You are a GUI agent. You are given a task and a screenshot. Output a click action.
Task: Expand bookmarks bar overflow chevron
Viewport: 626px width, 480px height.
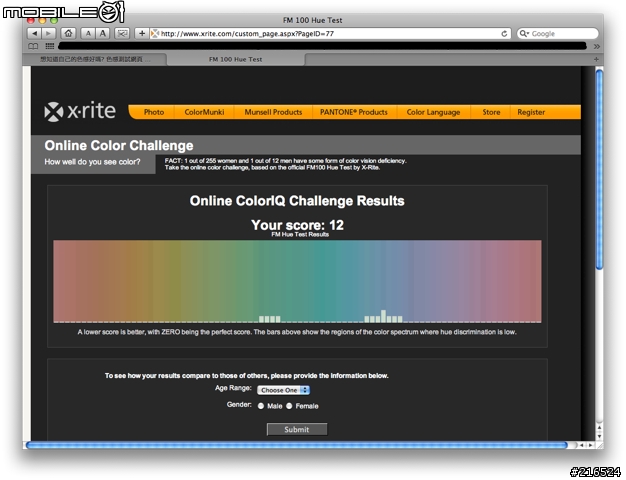point(596,46)
